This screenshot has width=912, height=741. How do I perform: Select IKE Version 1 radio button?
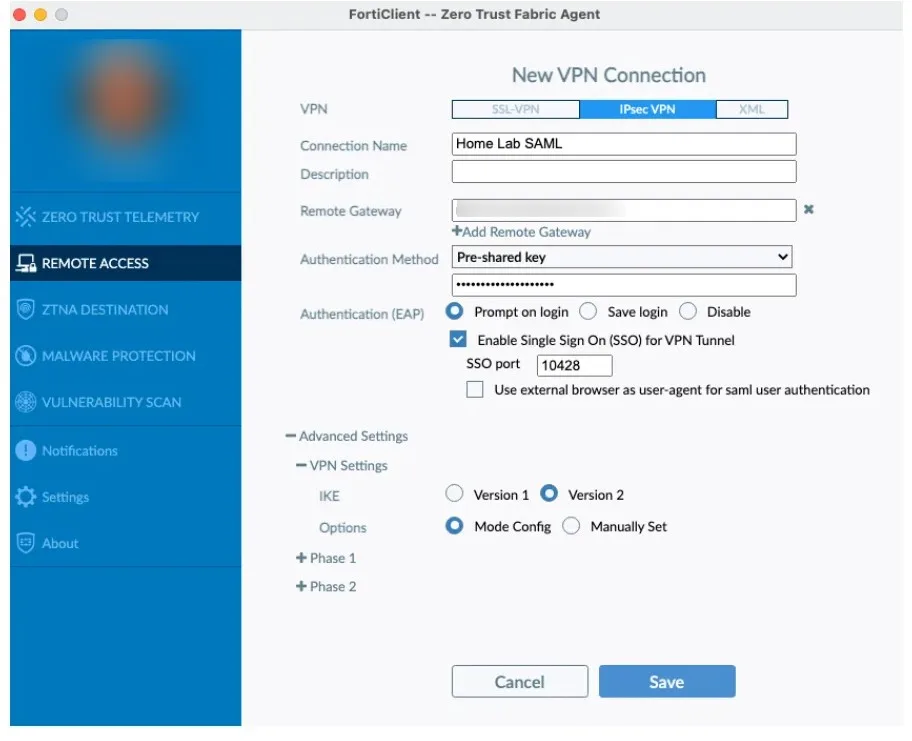tap(455, 494)
